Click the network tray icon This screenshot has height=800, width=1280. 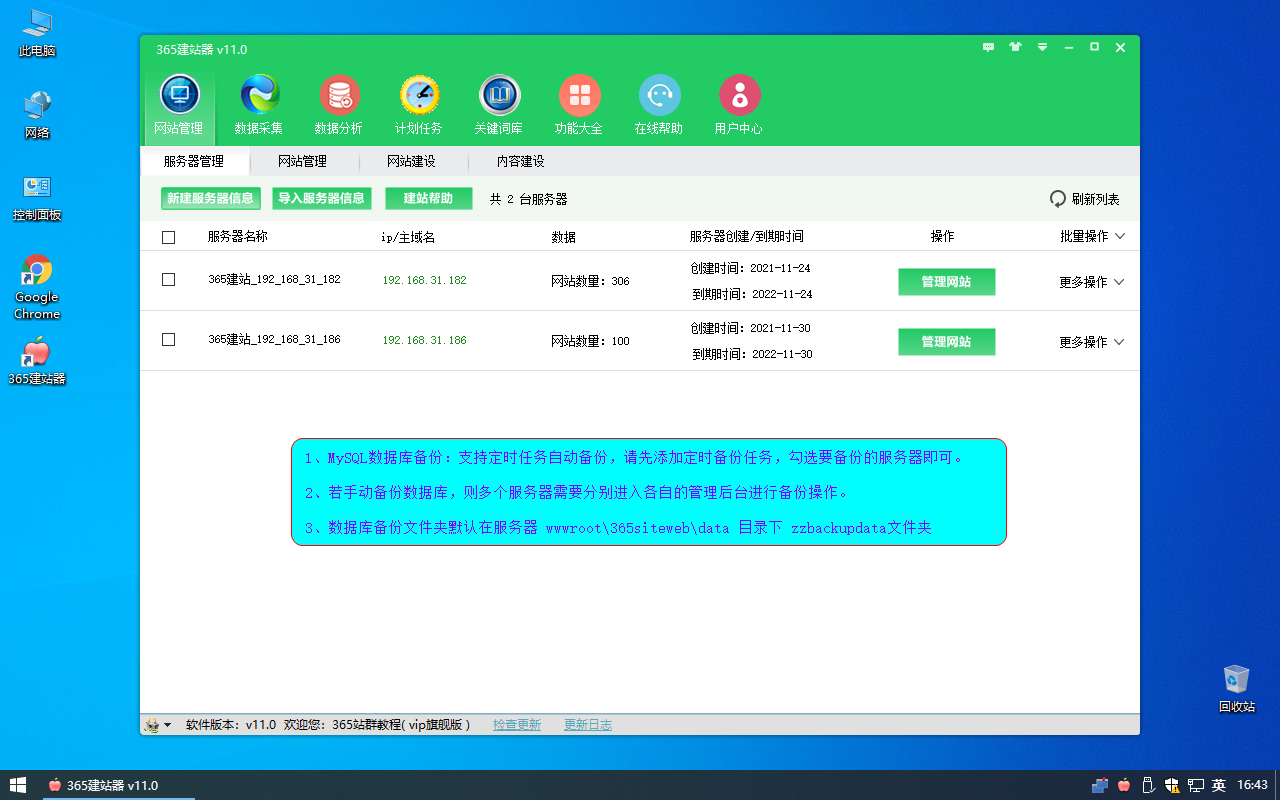1195,785
